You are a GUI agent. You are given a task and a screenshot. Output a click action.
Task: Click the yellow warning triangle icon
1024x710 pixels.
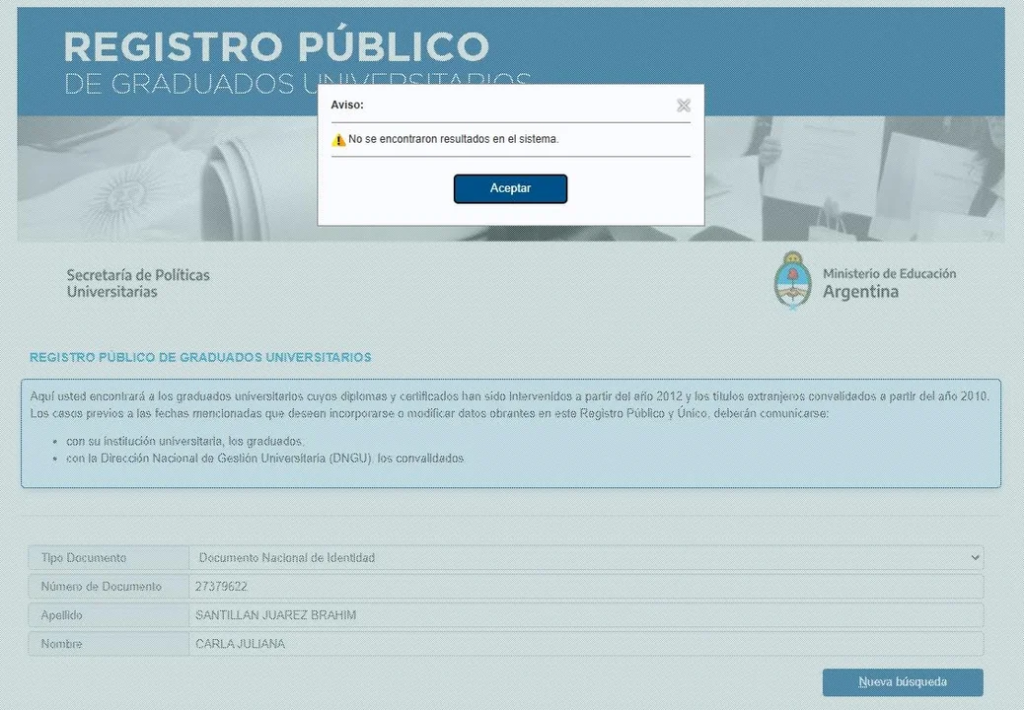click(x=338, y=140)
